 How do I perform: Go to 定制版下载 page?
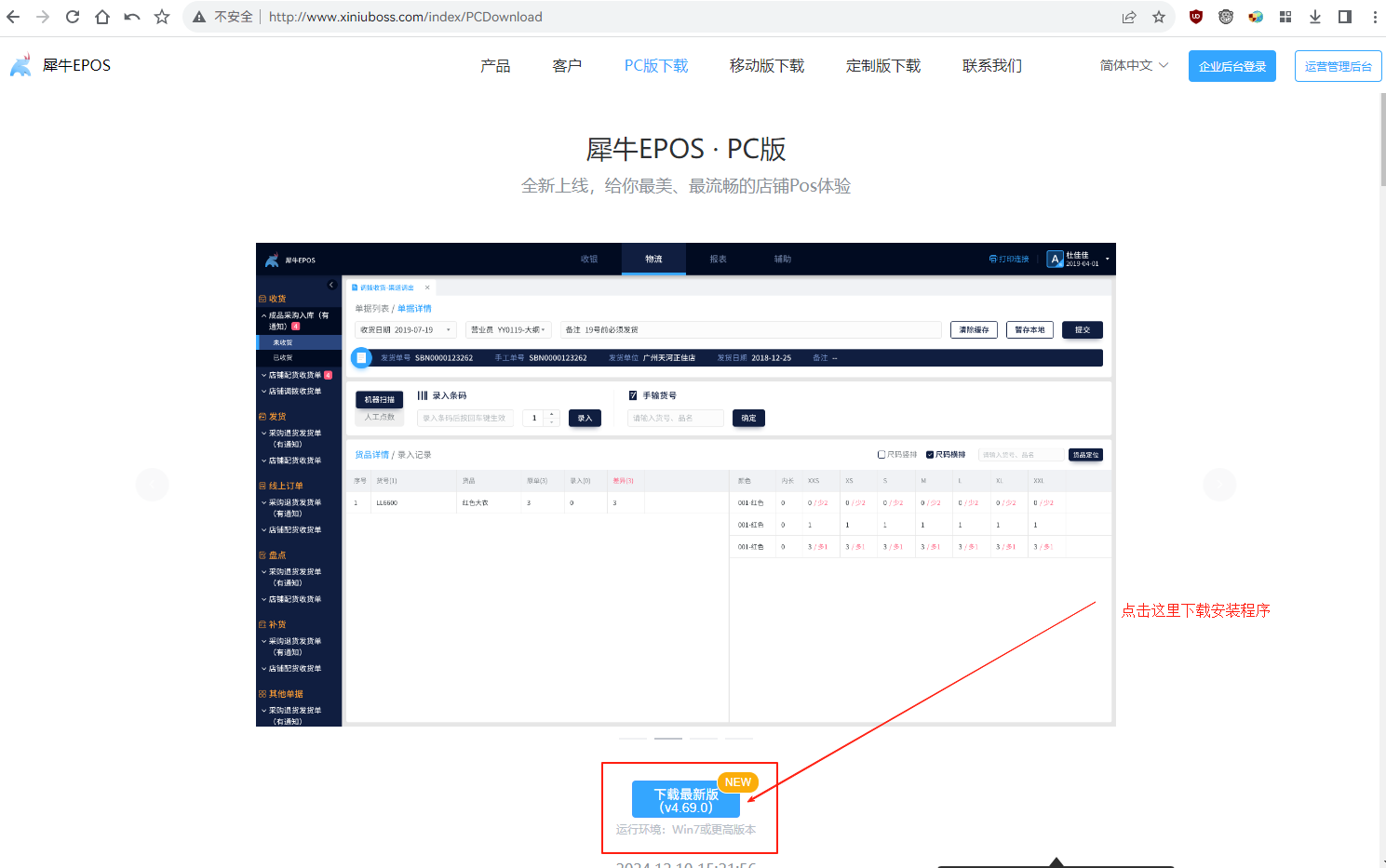point(883,66)
